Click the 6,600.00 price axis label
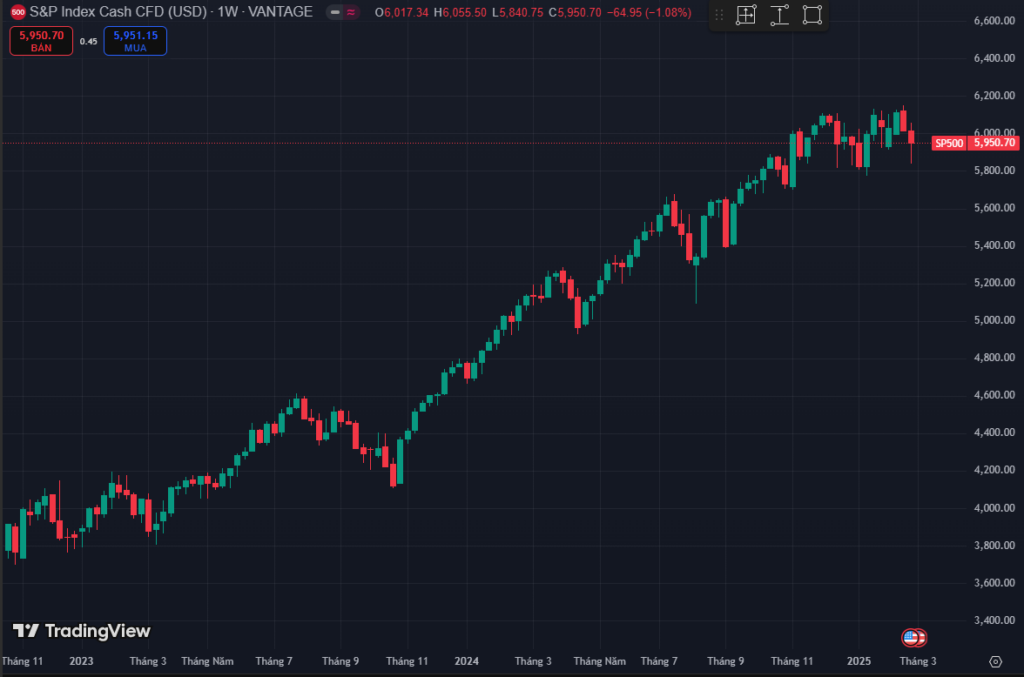The width and height of the screenshot is (1024, 677). pos(994,21)
